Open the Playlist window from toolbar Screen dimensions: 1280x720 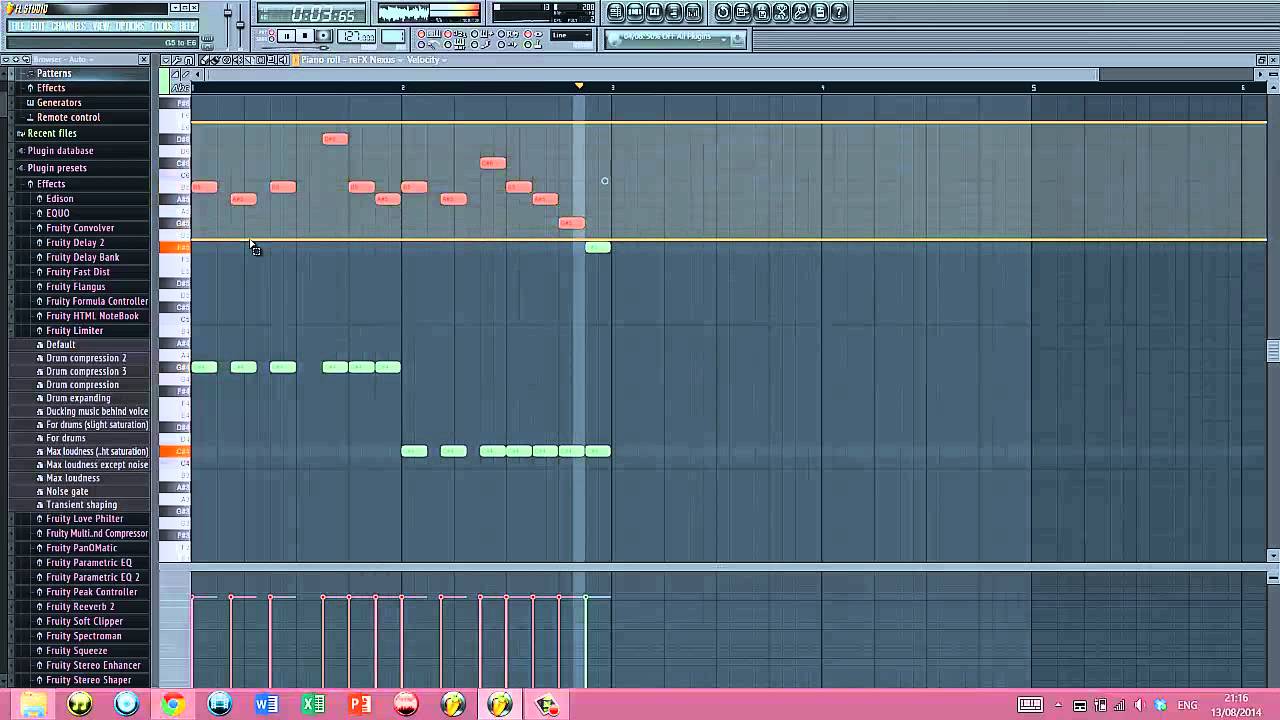[614, 12]
